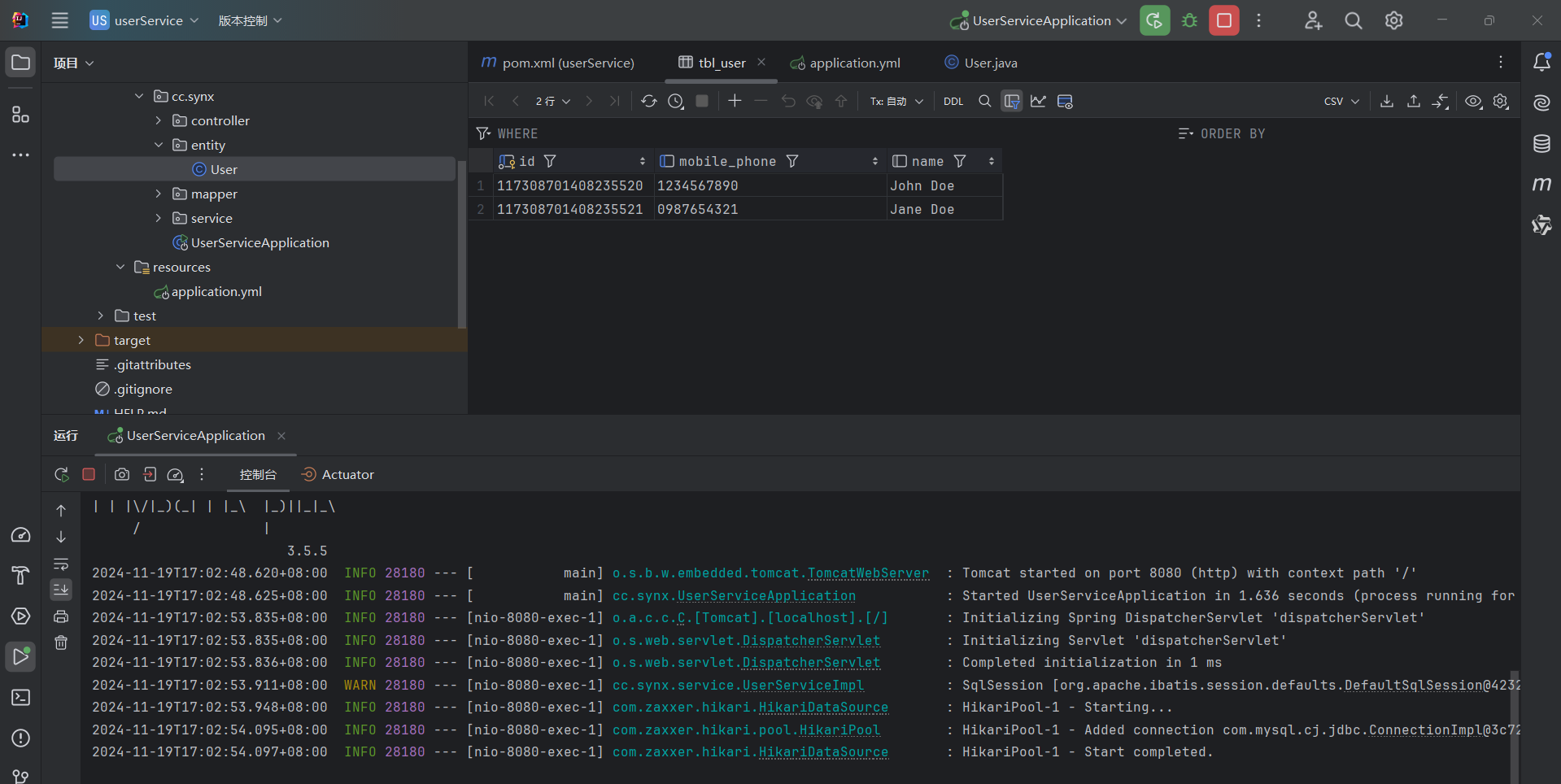Open the UserServiceApplication link in log

[x=766, y=595]
